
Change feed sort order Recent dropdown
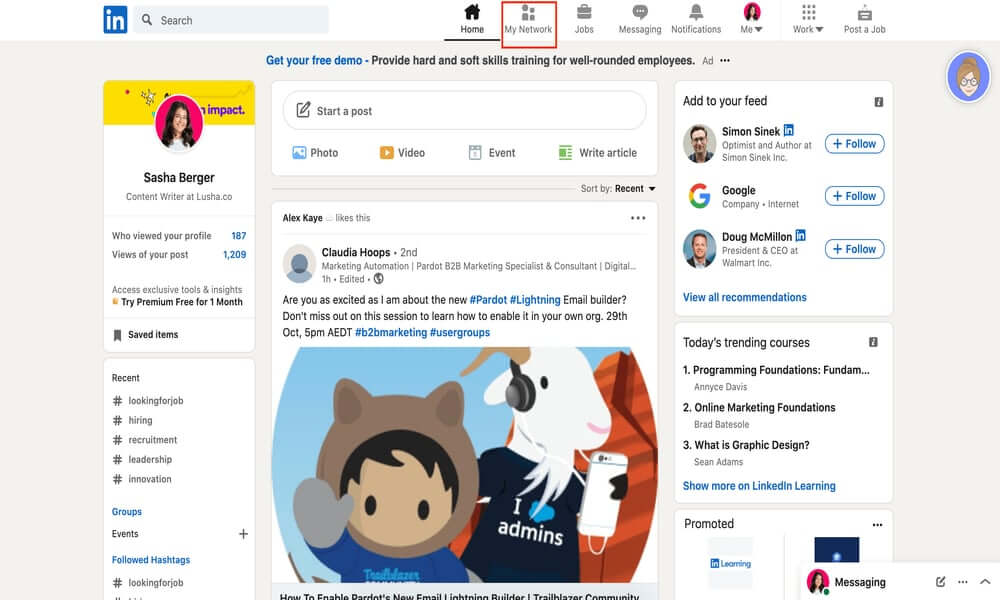click(635, 189)
